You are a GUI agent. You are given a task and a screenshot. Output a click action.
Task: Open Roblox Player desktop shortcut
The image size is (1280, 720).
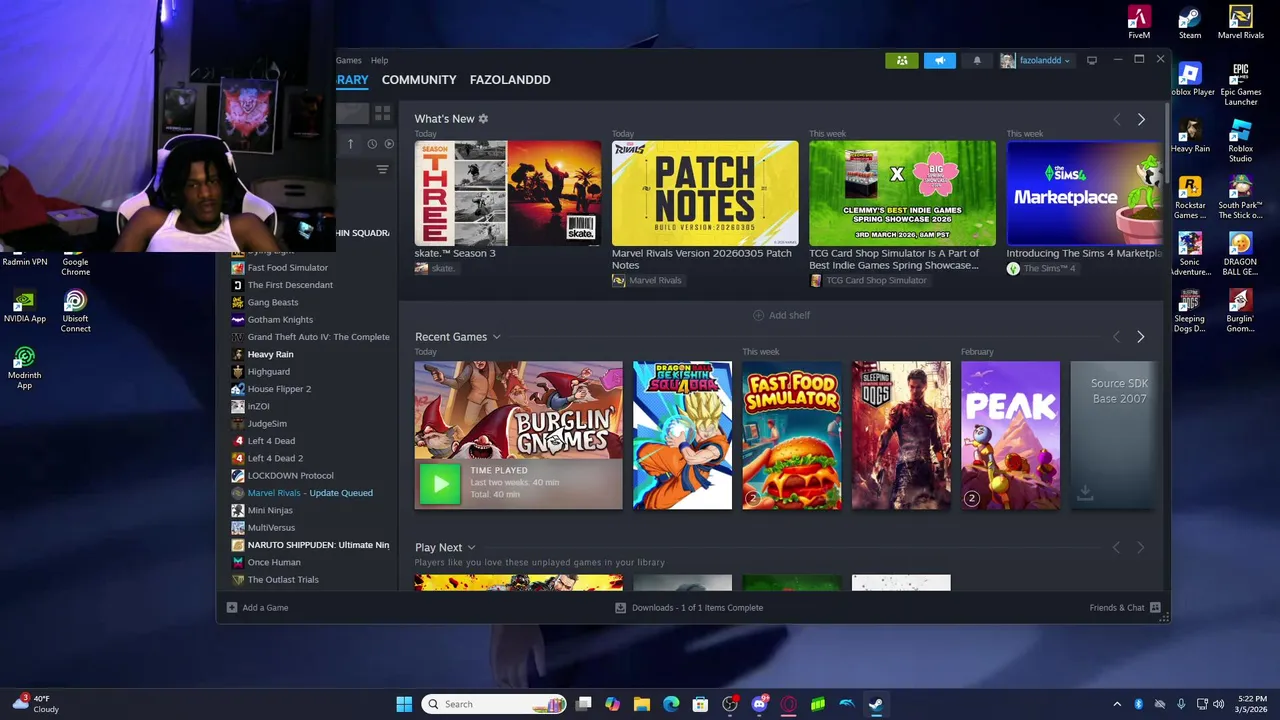pyautogui.click(x=1190, y=80)
